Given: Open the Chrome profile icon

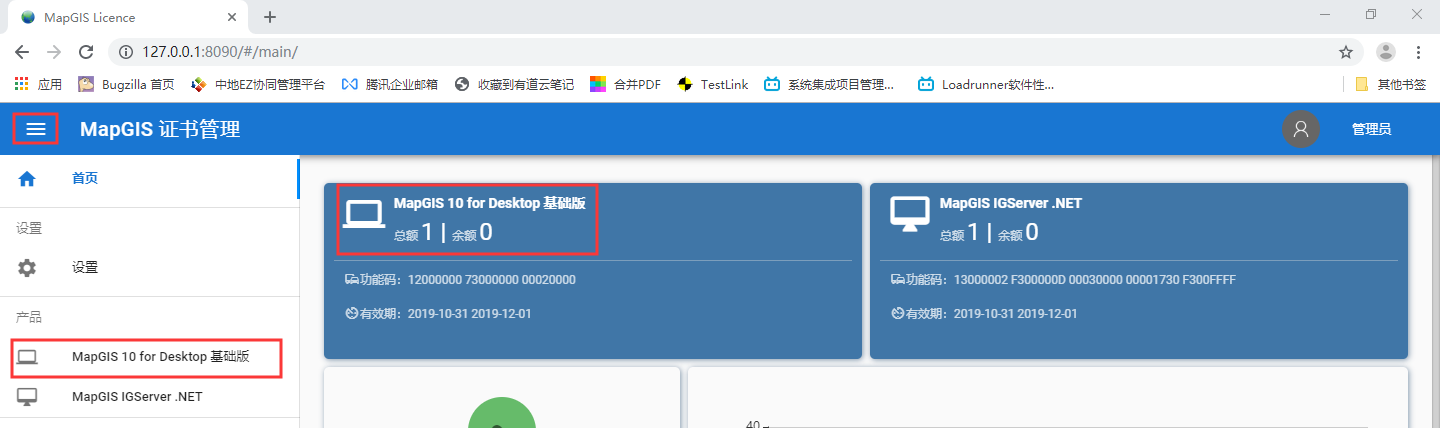Looking at the screenshot, I should (1386, 52).
